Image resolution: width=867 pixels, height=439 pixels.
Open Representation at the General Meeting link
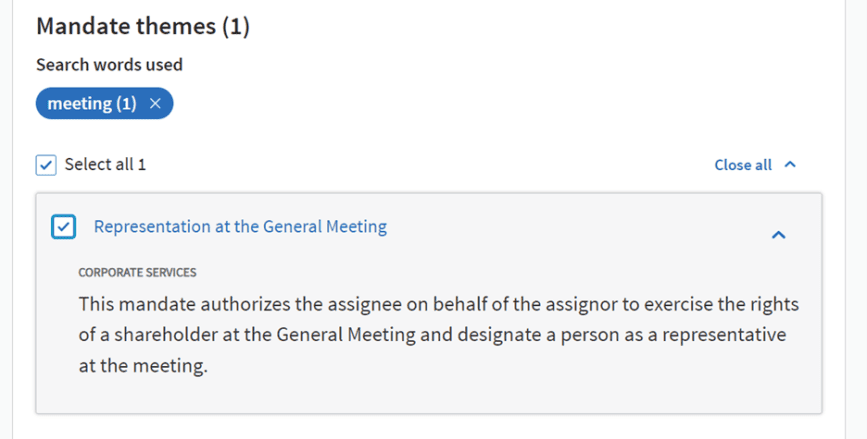(240, 227)
